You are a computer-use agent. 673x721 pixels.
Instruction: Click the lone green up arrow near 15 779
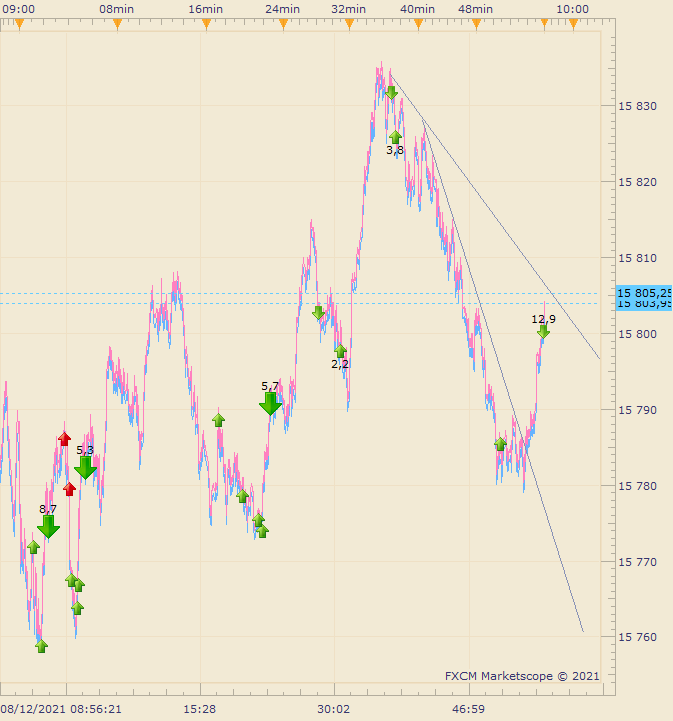point(243,496)
